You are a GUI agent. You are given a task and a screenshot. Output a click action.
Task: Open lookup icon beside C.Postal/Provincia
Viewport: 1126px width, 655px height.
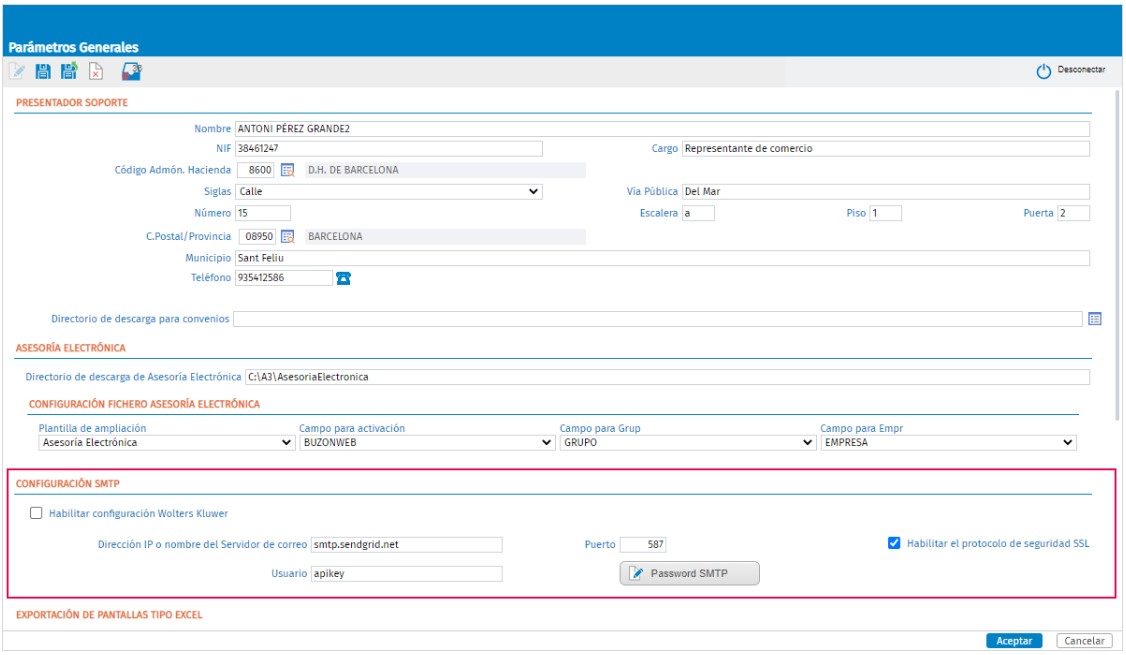coord(287,236)
